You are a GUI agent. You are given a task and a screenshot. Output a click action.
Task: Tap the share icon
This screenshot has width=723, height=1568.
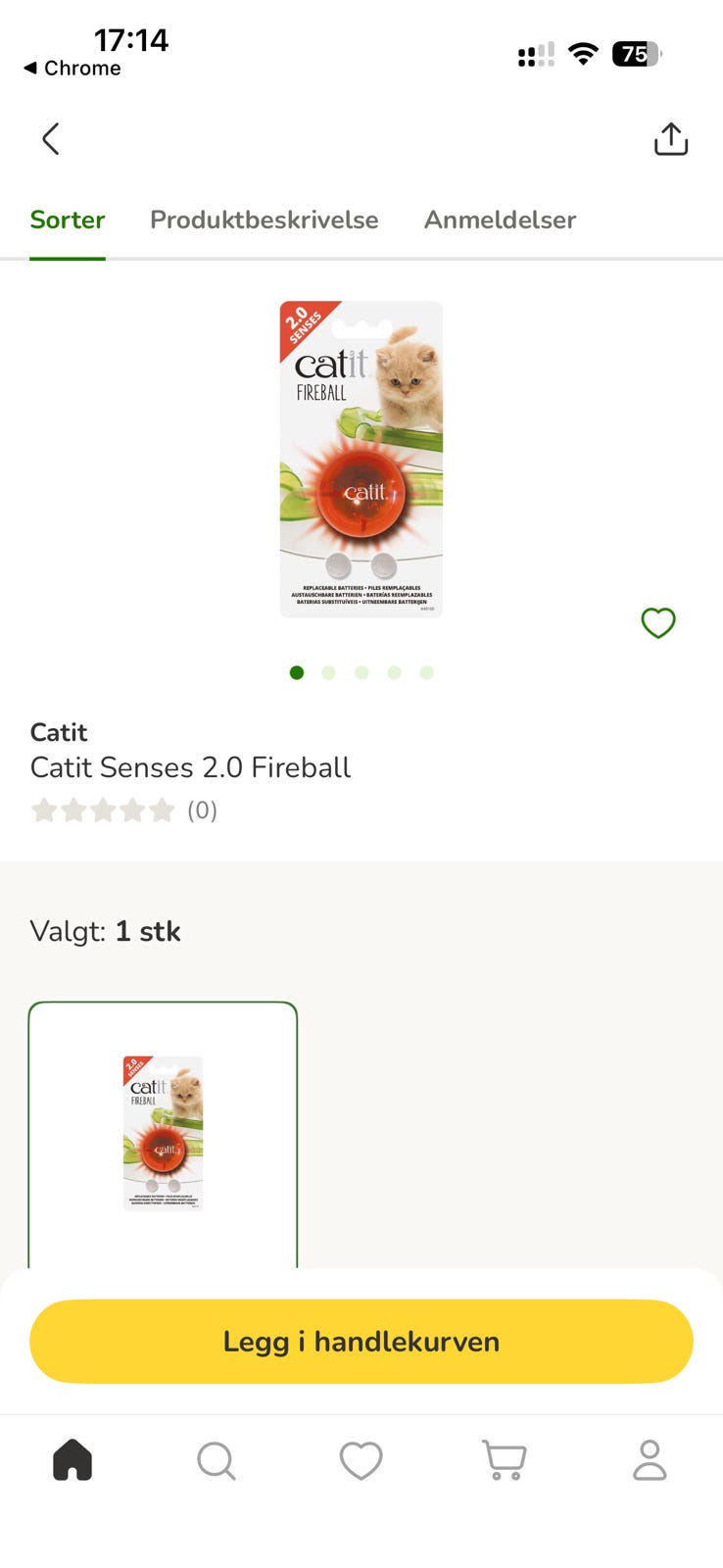pyautogui.click(x=671, y=139)
